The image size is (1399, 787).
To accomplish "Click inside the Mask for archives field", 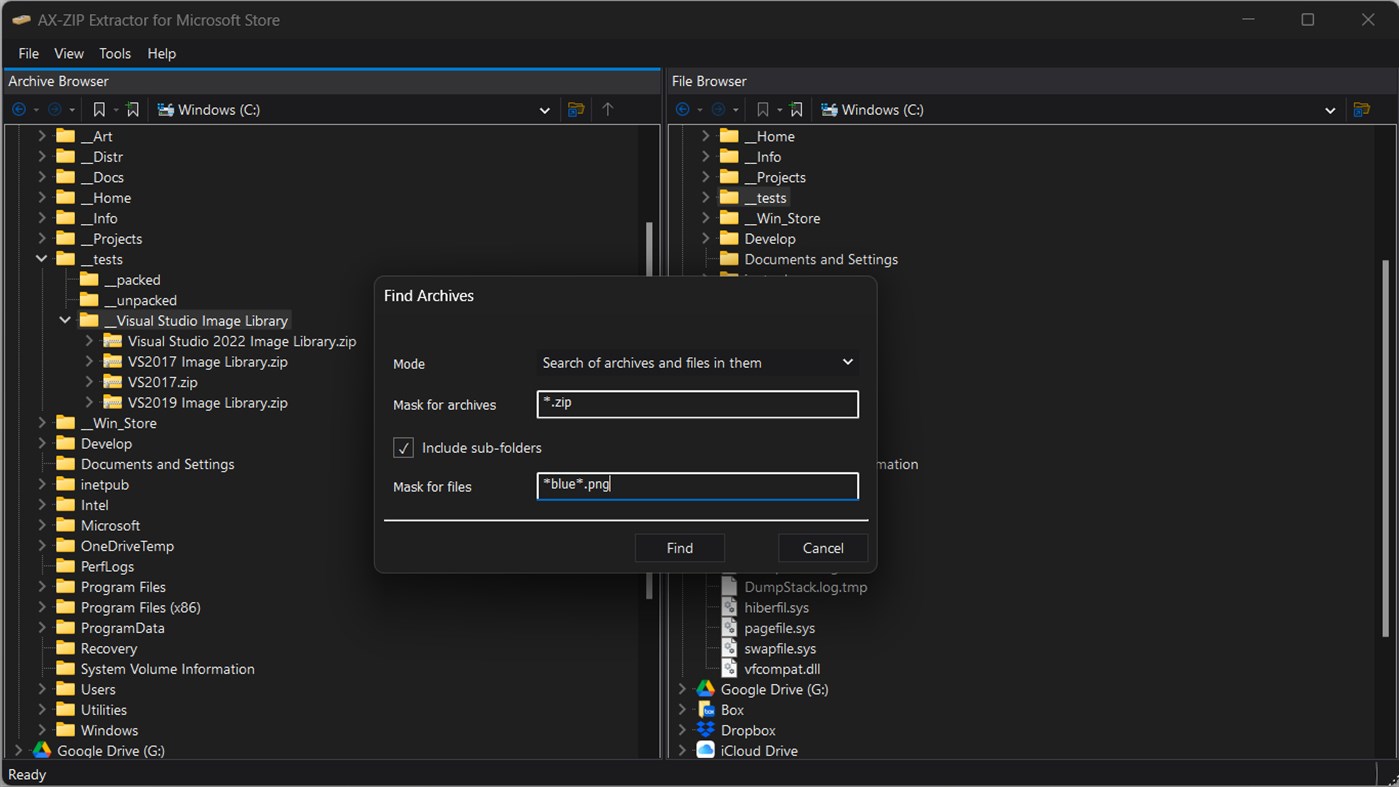I will (697, 404).
